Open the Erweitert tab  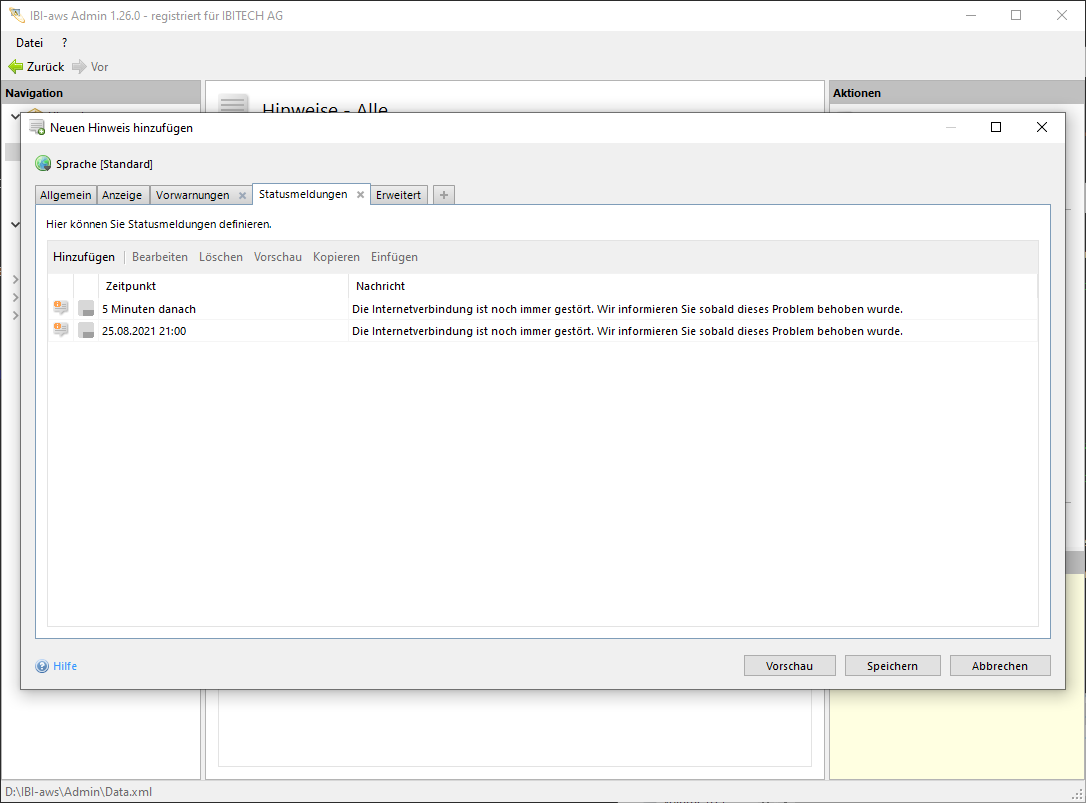398,195
